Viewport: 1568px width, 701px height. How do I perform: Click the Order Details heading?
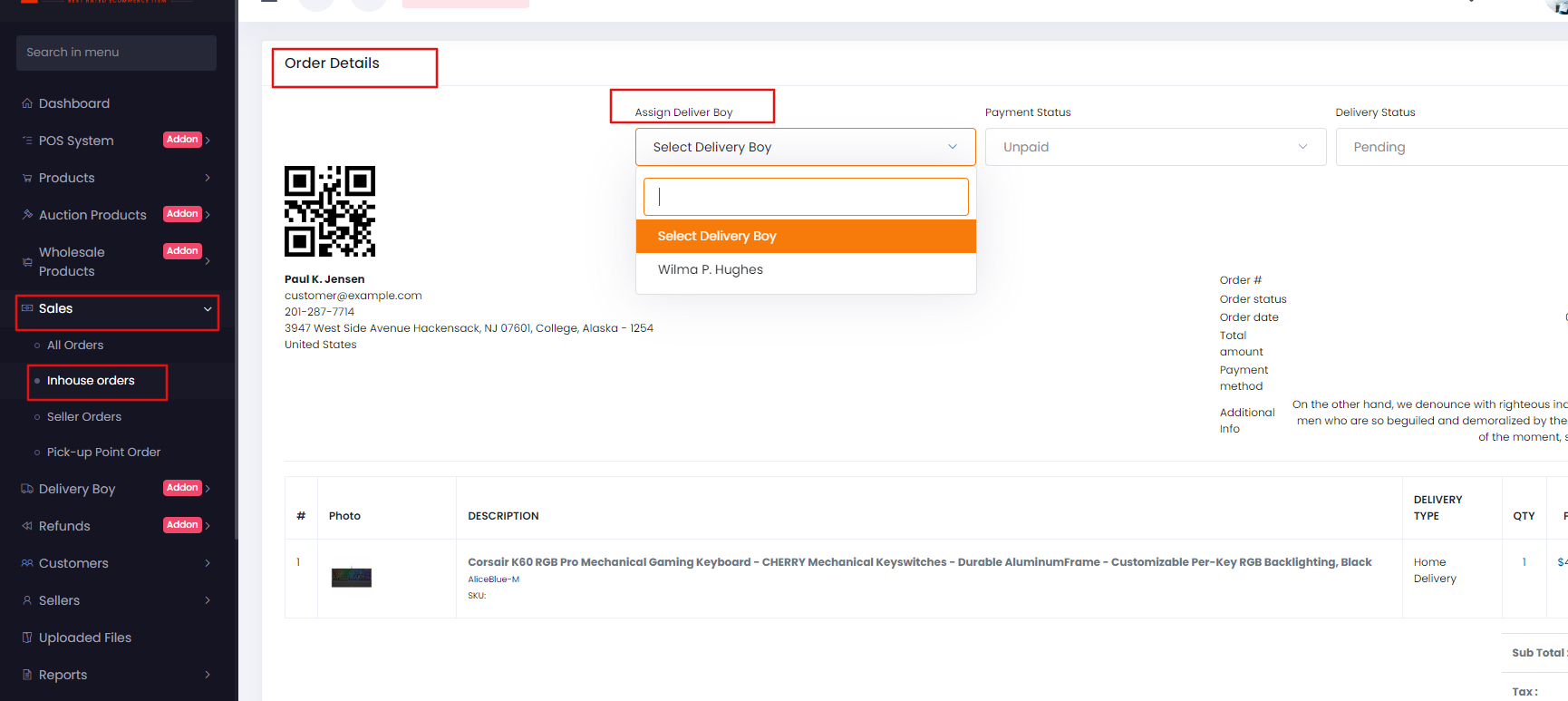click(332, 63)
